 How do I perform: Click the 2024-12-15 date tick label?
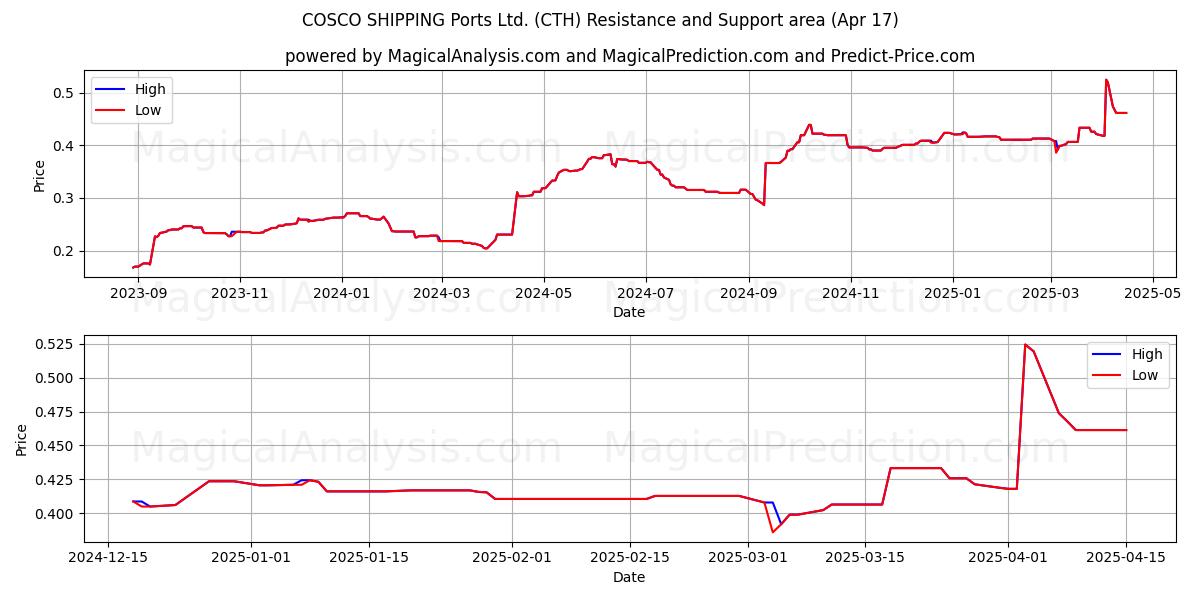tap(108, 559)
